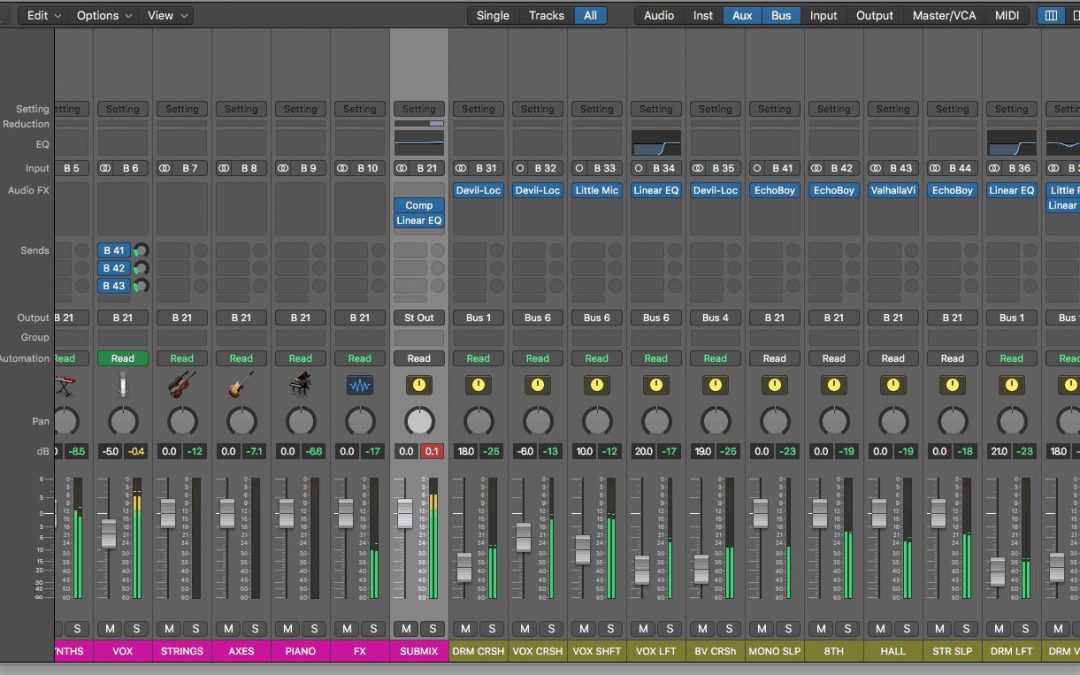Click the yellow aux icon on the SUBMIX channel
The height and width of the screenshot is (675, 1080).
pos(418,384)
